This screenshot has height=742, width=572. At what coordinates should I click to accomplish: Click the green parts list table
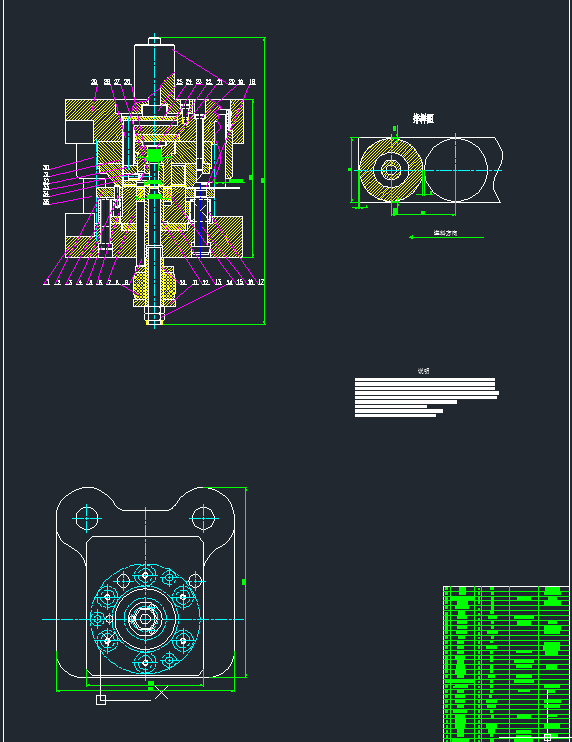click(x=506, y=663)
